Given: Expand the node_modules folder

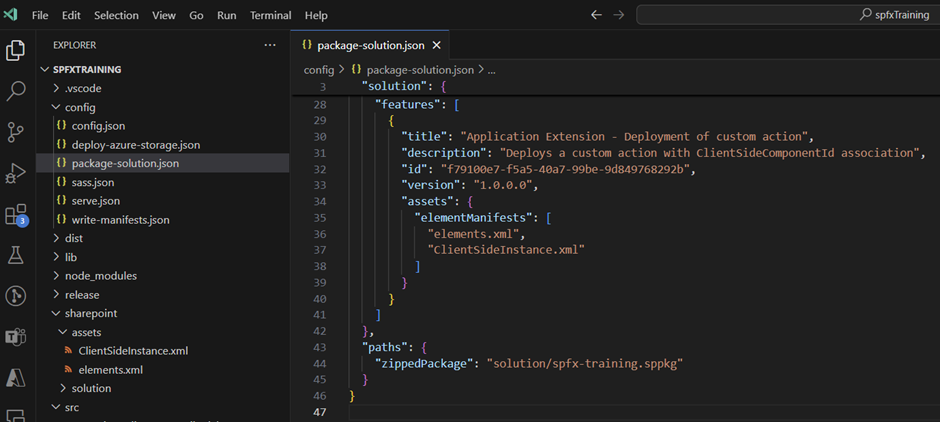Looking at the screenshot, I should click(x=100, y=276).
